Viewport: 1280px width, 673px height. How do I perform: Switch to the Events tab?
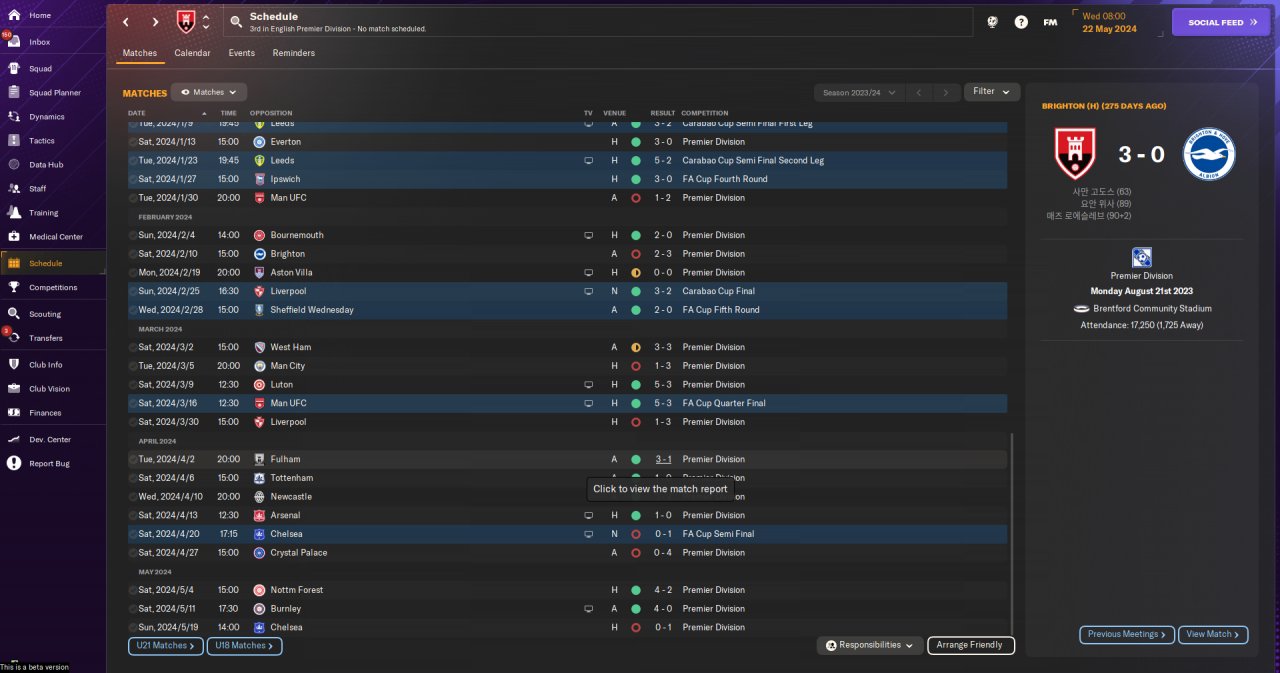pos(241,53)
